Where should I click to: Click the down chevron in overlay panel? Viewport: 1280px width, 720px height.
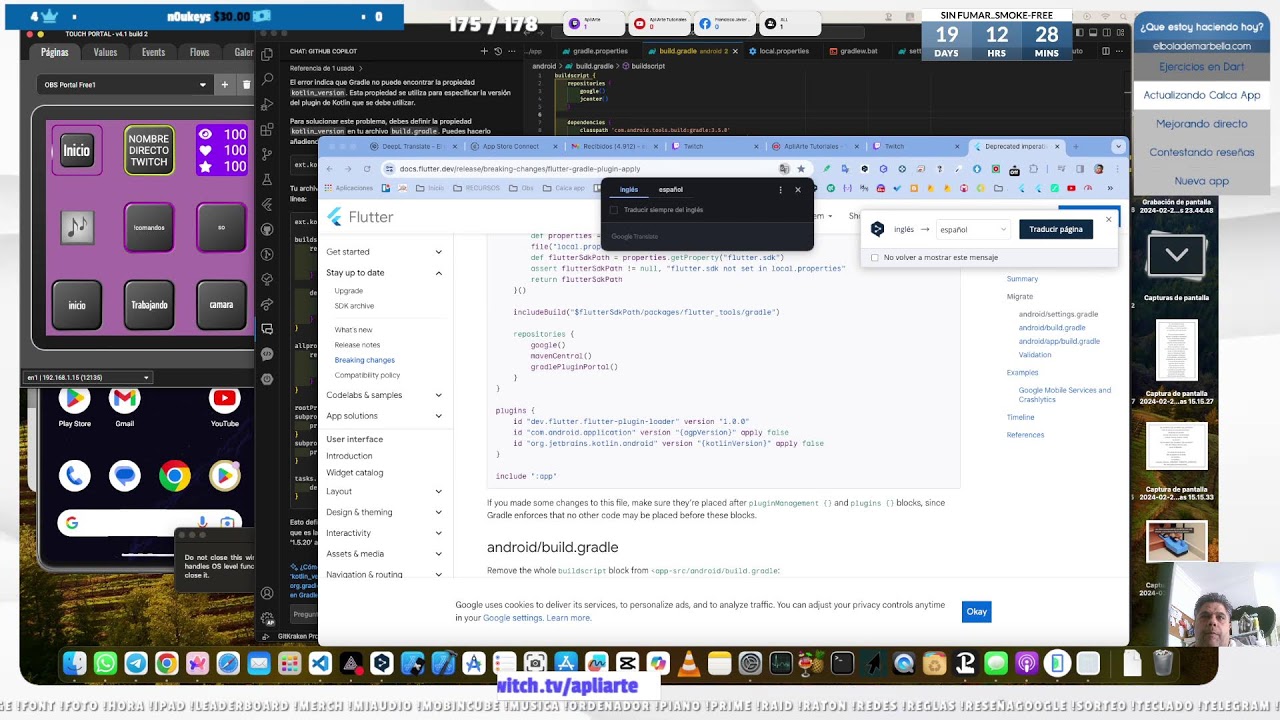(x=1177, y=255)
